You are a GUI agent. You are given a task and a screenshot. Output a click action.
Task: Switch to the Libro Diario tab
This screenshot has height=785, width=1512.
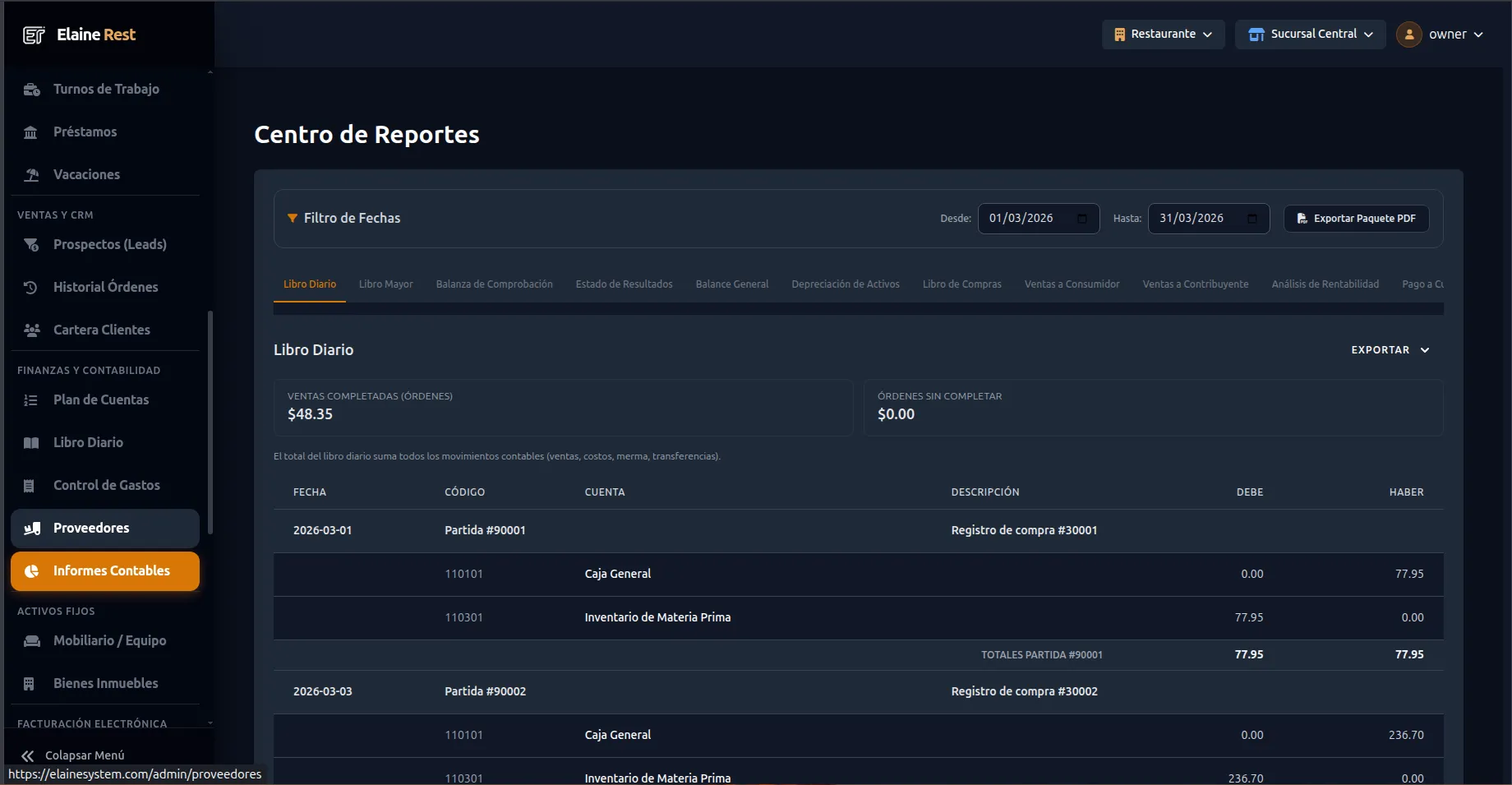tap(310, 284)
